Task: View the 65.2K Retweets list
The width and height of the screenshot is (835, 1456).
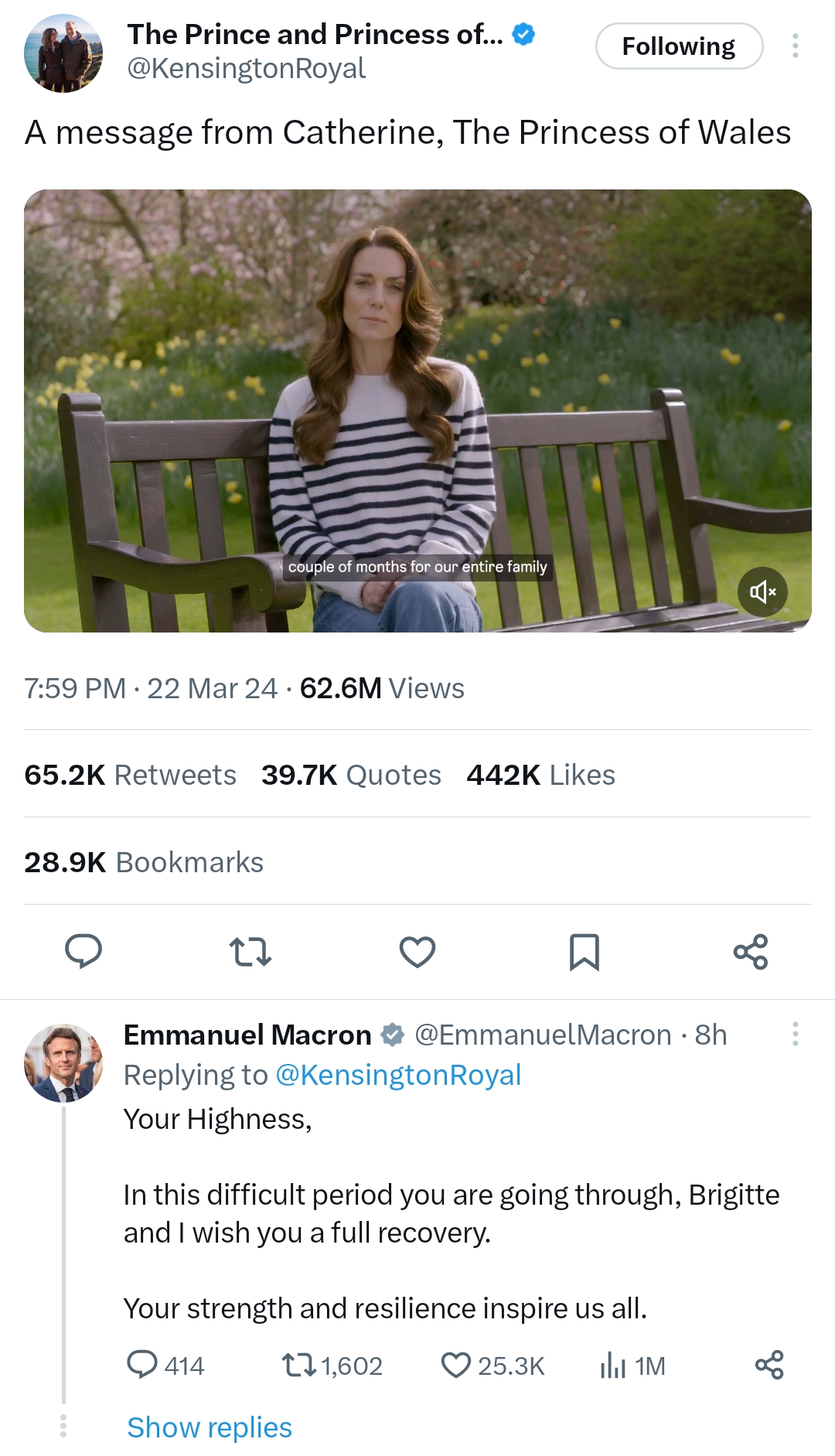Action: [131, 775]
